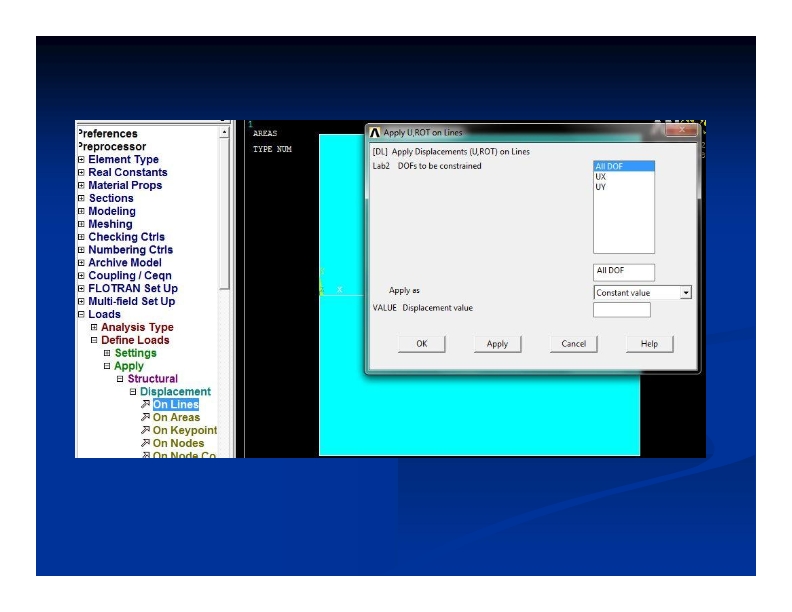Open On Areas displacement option

click(x=176, y=418)
